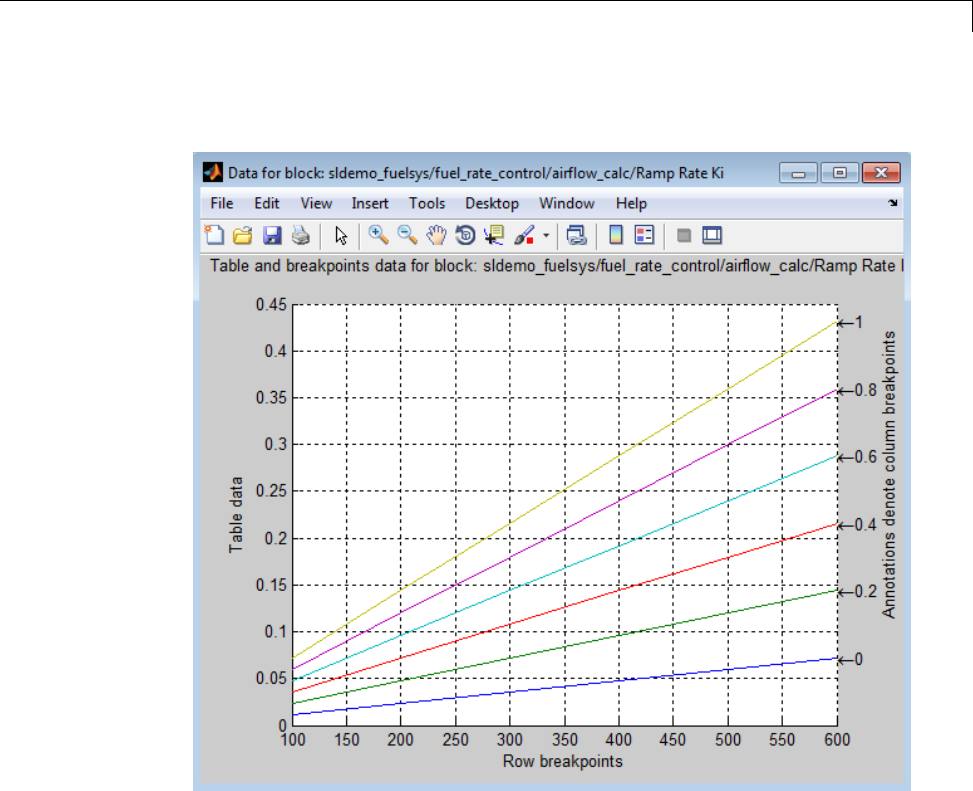
Task: Click the dock figure arrow in the menu bar
Action: coord(892,203)
